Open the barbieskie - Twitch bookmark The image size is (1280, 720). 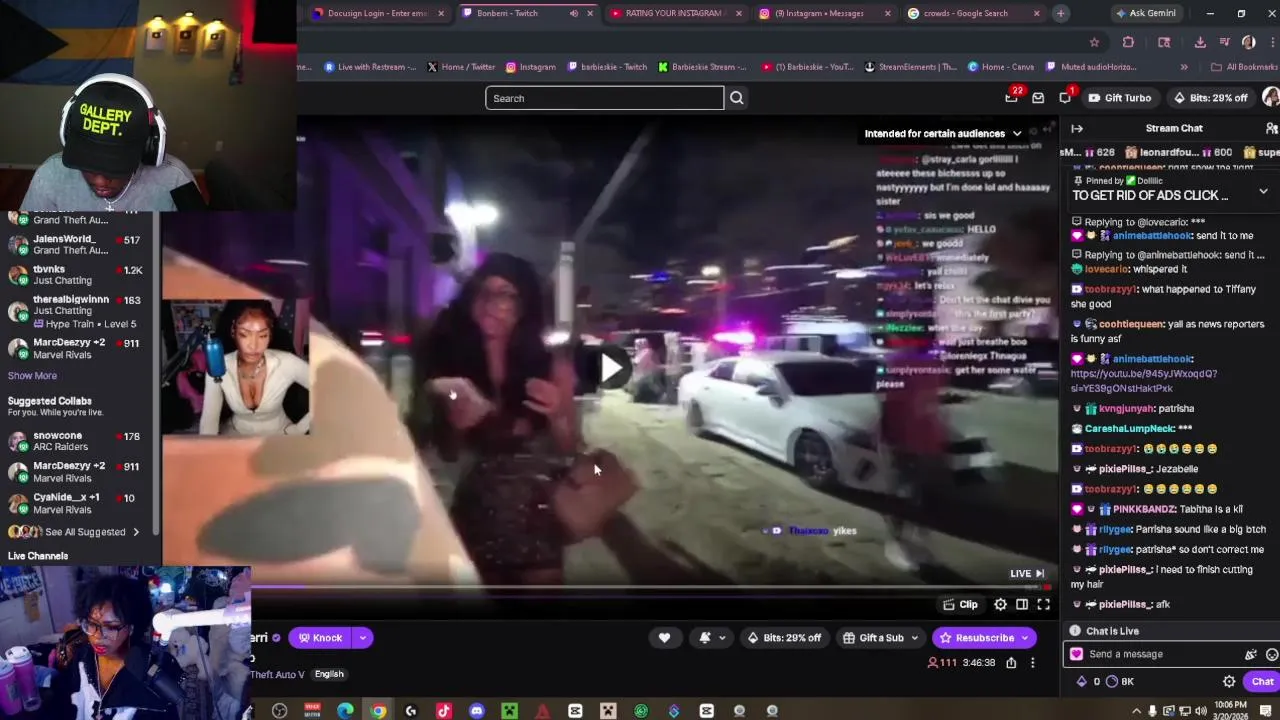click(606, 67)
